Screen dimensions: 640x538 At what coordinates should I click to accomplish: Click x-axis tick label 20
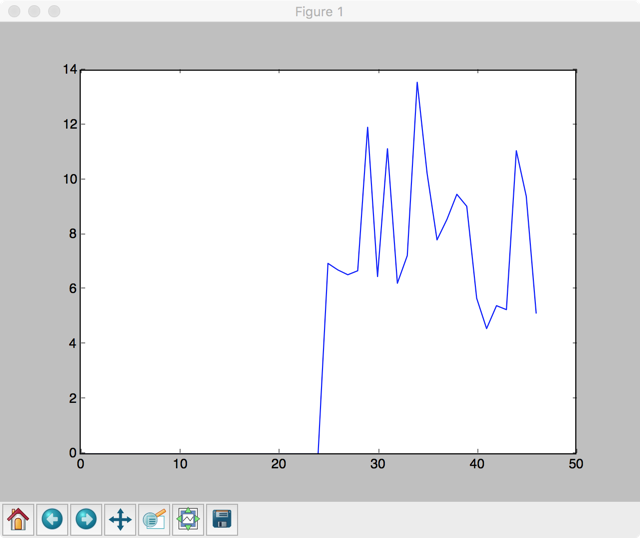pyautogui.click(x=279, y=464)
